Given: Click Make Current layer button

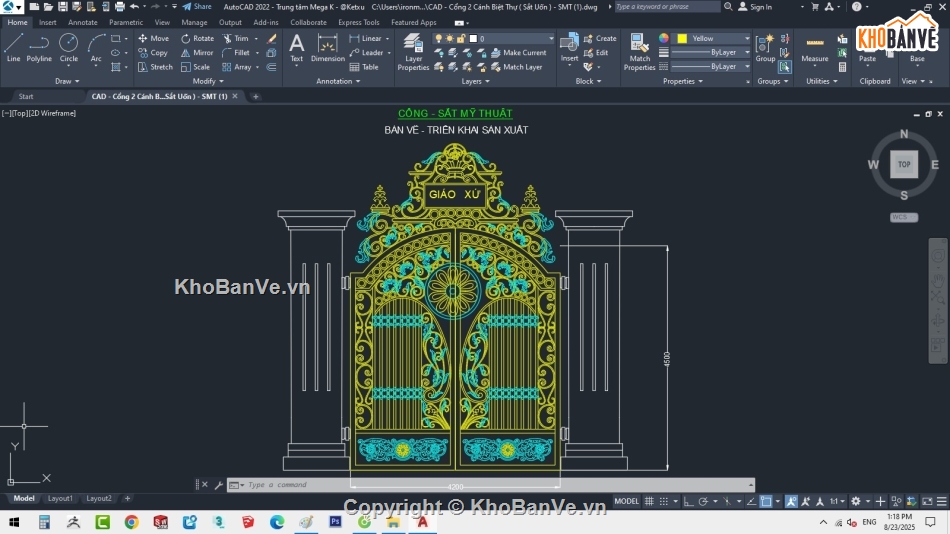Looking at the screenshot, I should [519, 53].
